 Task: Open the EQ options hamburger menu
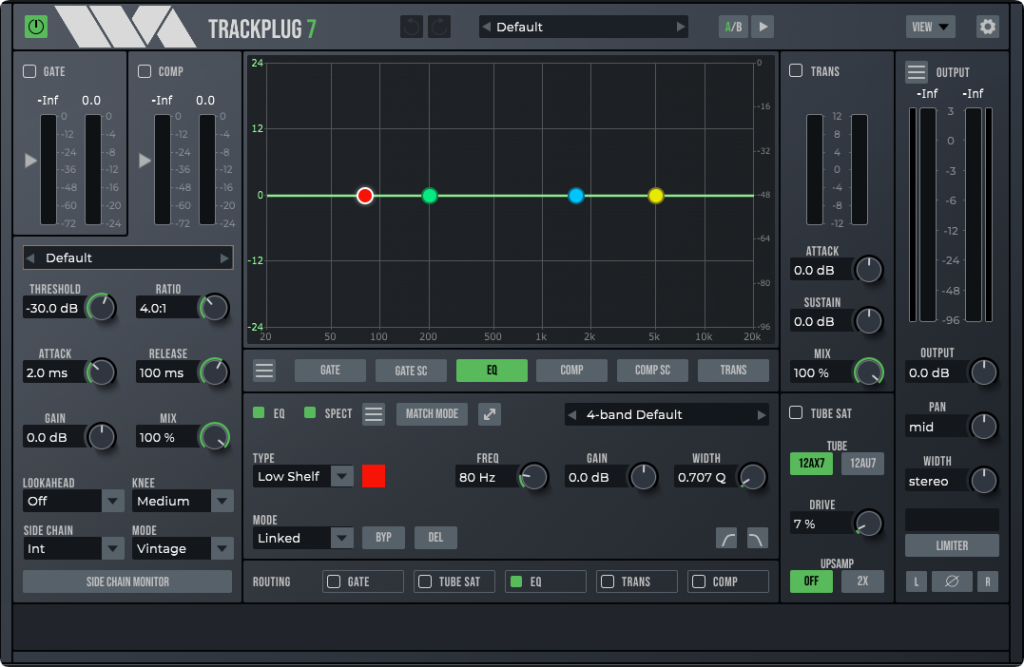coord(374,414)
